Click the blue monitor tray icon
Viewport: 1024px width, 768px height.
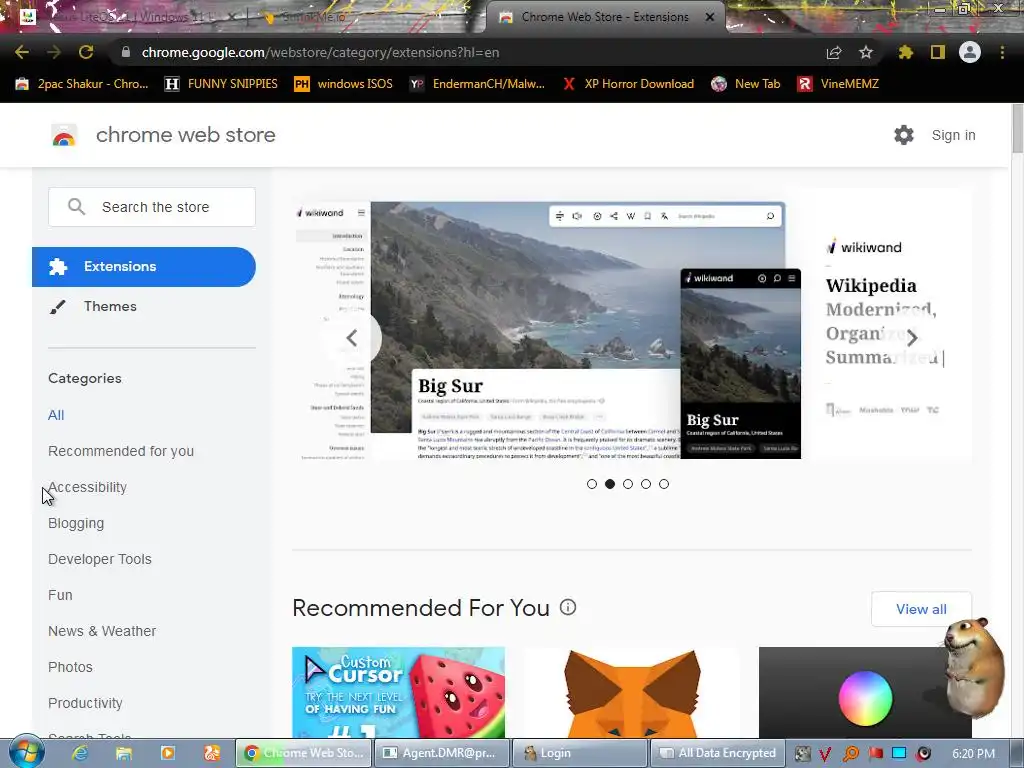click(899, 753)
